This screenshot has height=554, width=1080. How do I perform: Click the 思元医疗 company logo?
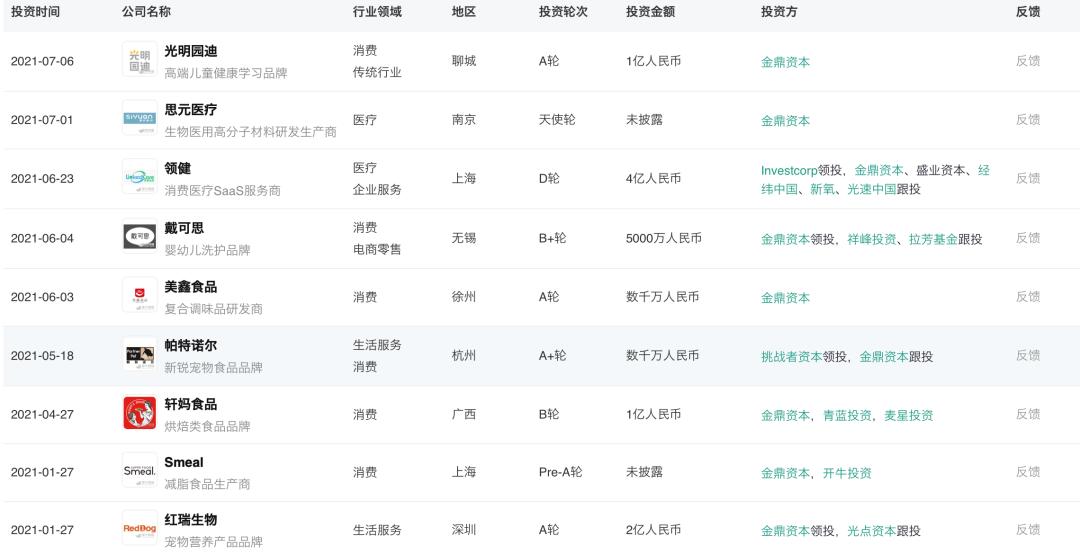[x=139, y=119]
